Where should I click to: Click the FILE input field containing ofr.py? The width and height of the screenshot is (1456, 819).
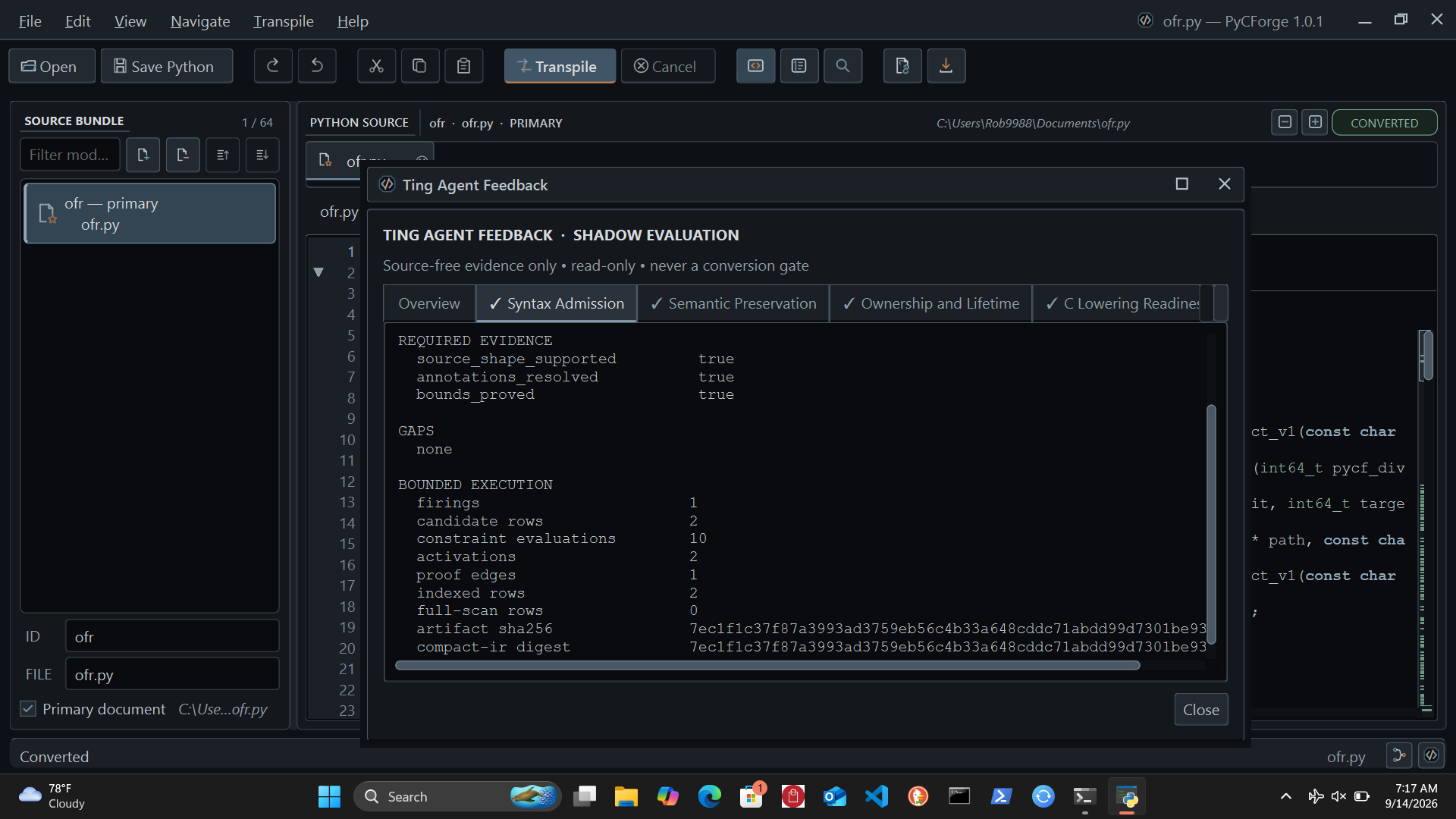(x=172, y=674)
